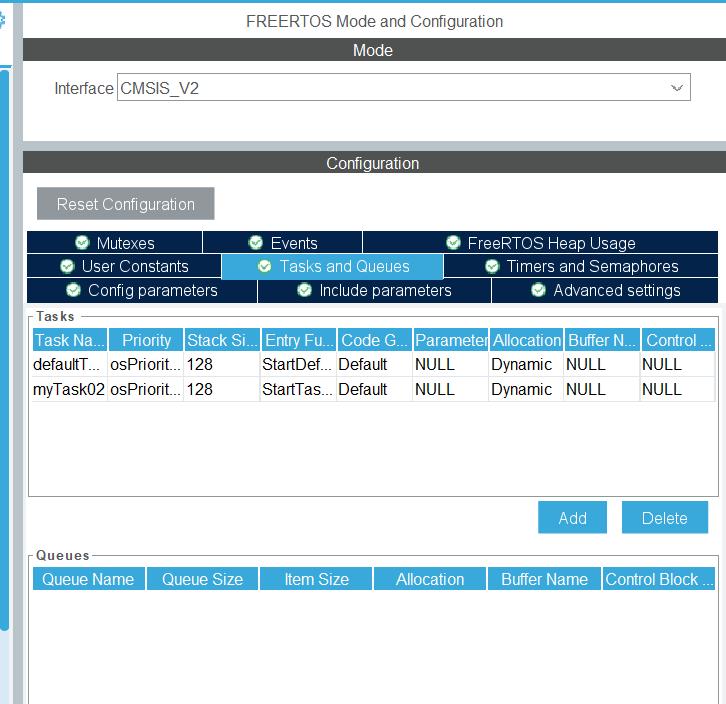Viewport: 726px width, 704px height.
Task: Click the StartTas... entry function cell
Action: [x=299, y=389]
